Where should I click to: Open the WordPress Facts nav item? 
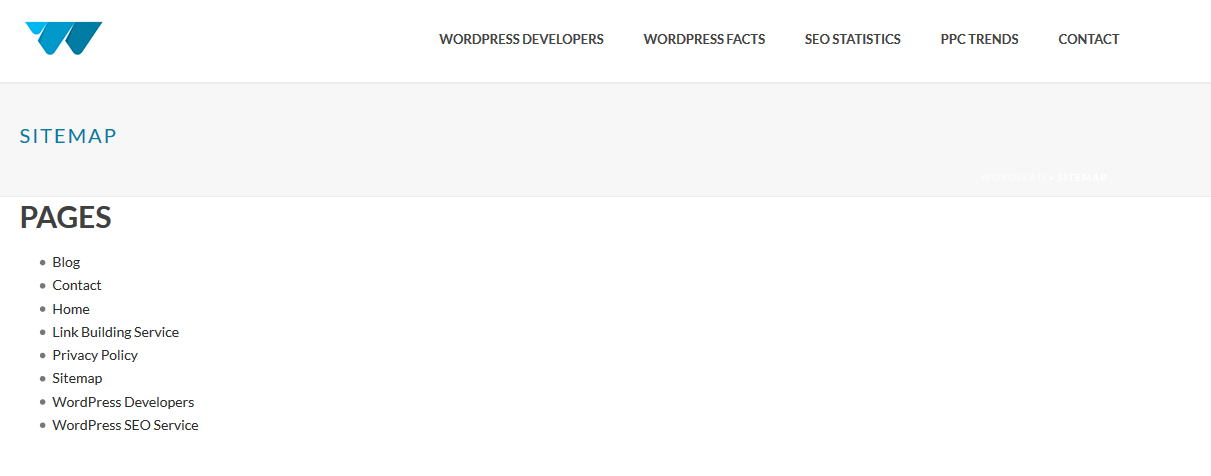[704, 40]
